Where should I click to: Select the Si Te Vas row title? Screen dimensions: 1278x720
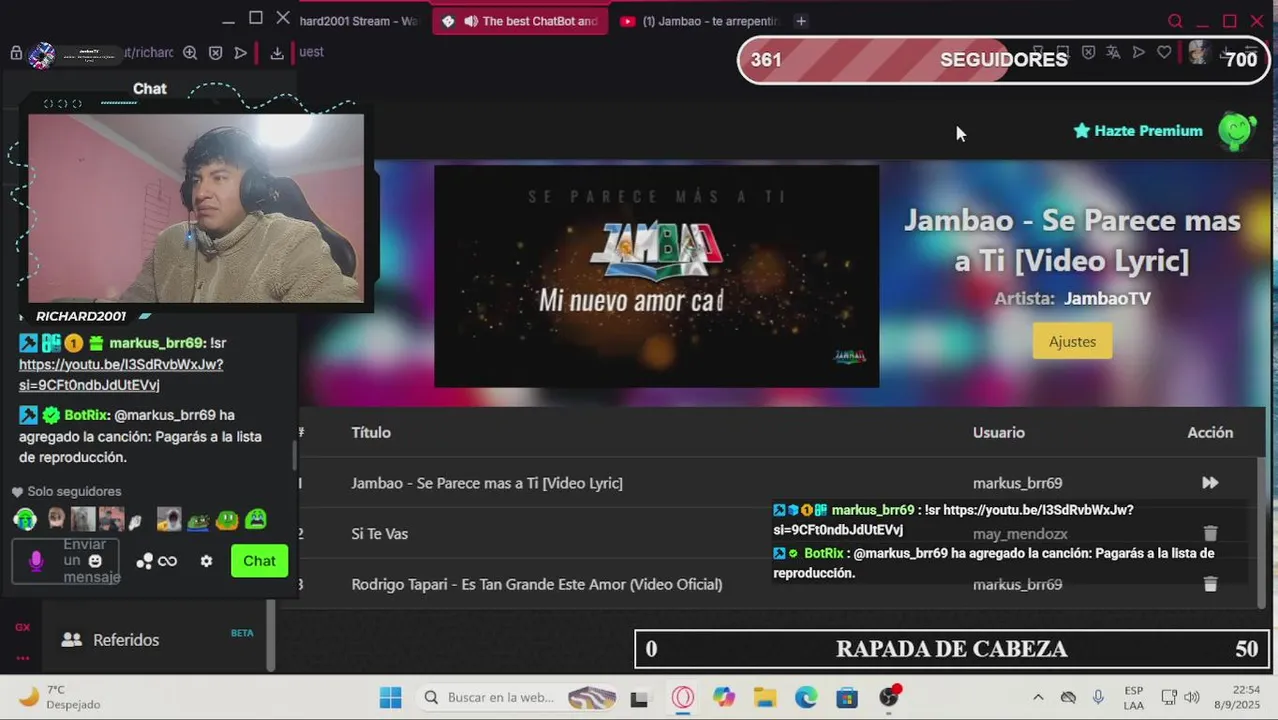(x=380, y=534)
